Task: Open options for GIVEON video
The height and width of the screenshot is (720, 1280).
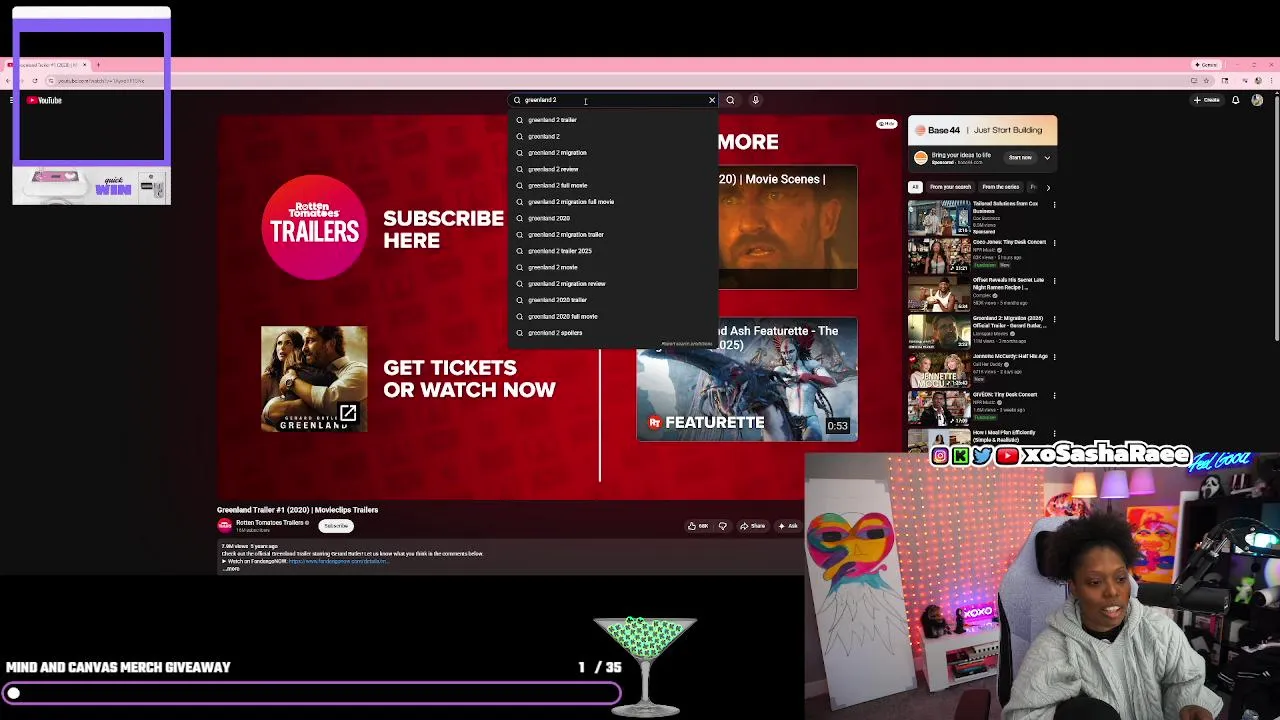Action: click(x=1054, y=394)
